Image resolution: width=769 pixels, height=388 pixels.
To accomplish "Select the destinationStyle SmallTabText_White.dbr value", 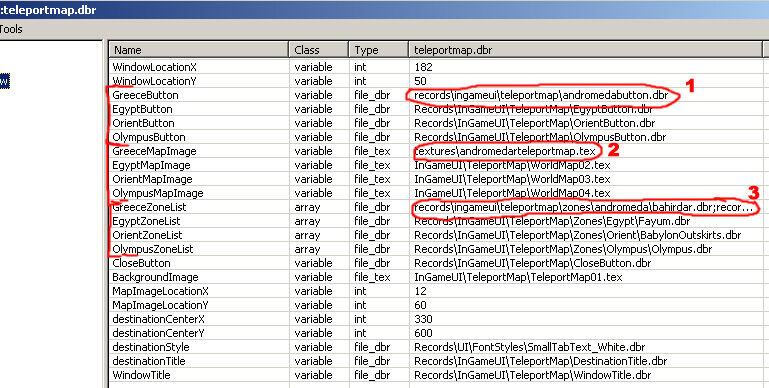I will [530, 347].
